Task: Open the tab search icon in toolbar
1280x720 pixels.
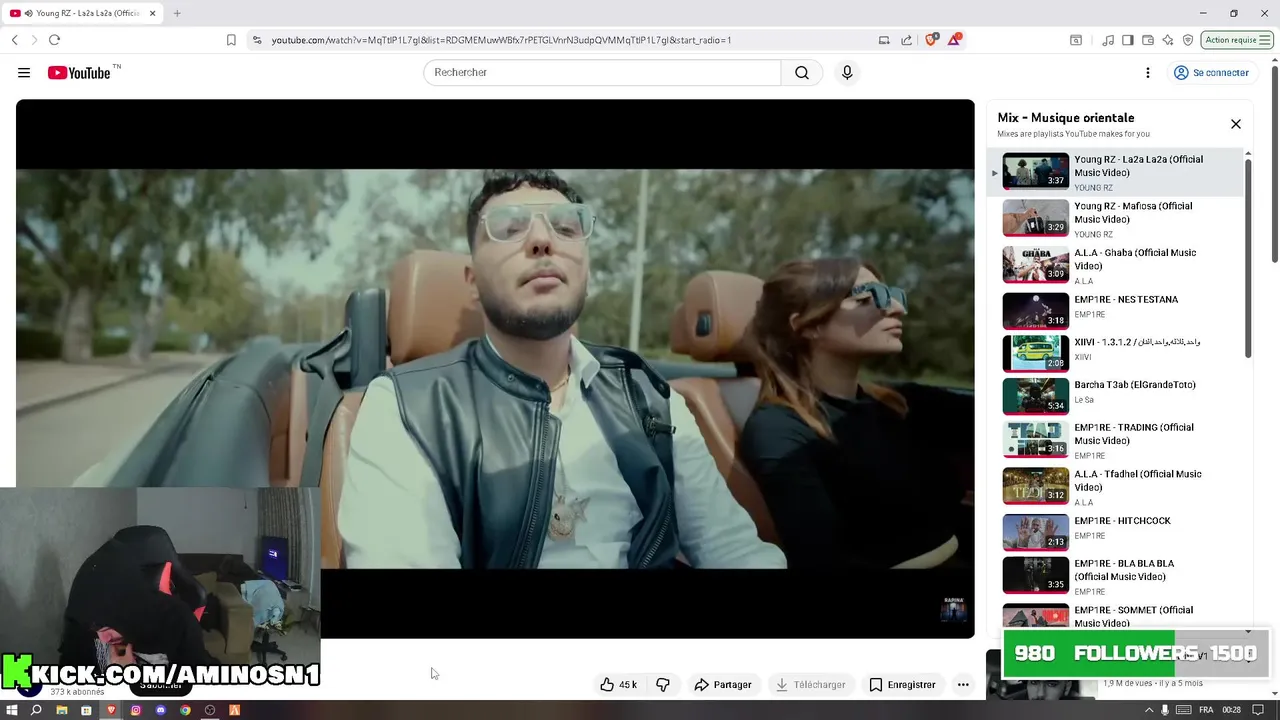Action: (1076, 40)
